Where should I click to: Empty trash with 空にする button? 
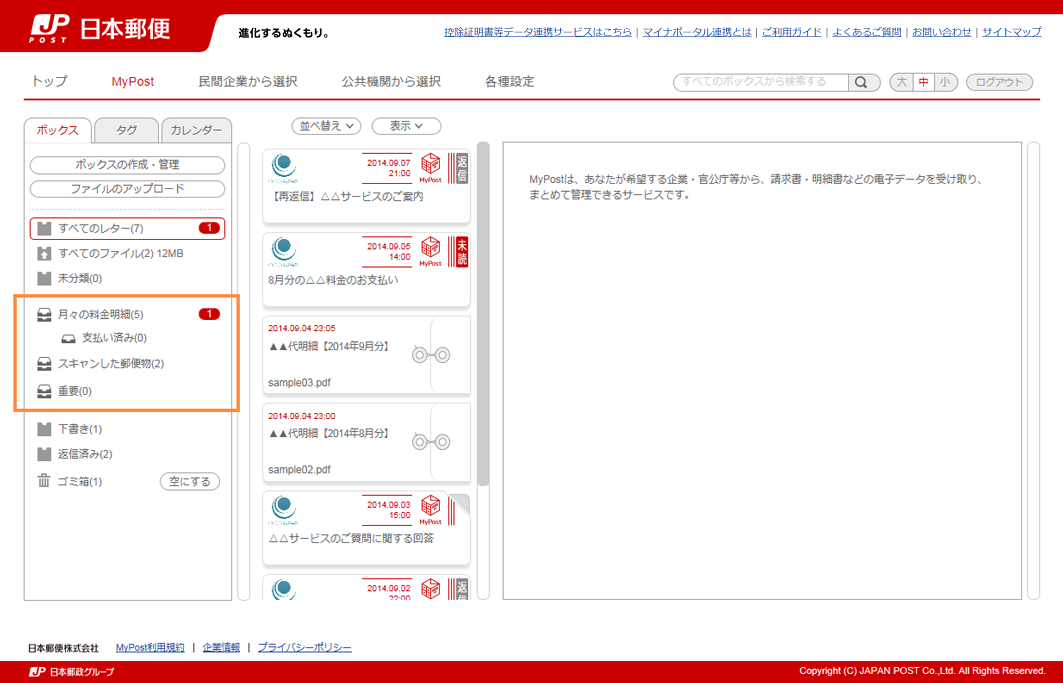[190, 482]
